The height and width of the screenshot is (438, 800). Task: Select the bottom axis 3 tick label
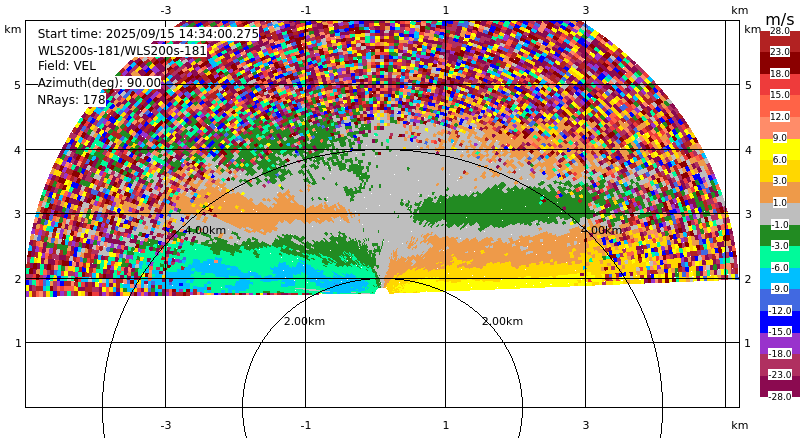(585, 425)
